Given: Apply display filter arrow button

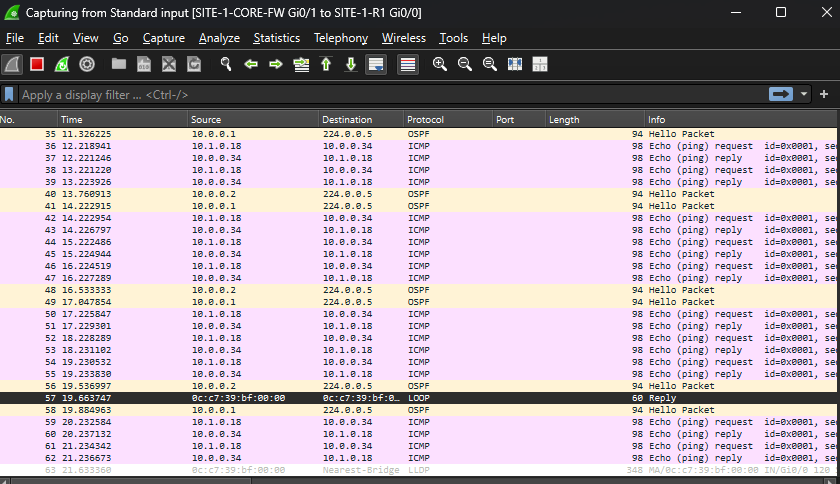Looking at the screenshot, I should 781,94.
